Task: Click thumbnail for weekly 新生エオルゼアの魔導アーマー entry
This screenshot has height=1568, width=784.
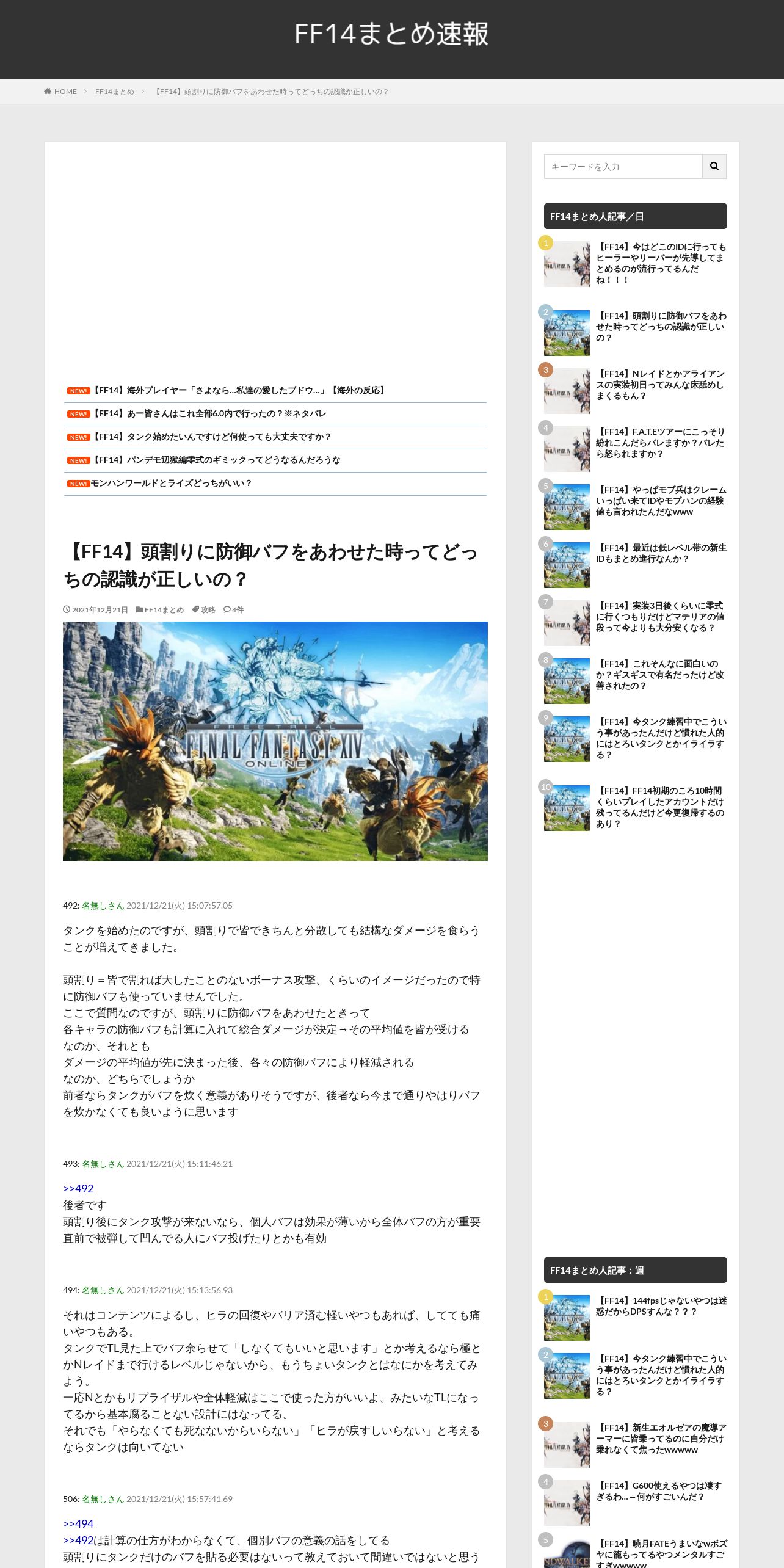Action: pyautogui.click(x=567, y=1445)
